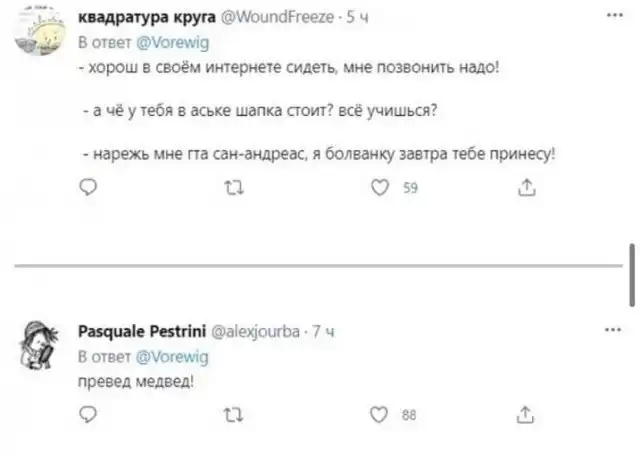Screen dimensions: 640x455
Task: Like the tweet with 88 likes
Action: pyautogui.click(x=381, y=414)
